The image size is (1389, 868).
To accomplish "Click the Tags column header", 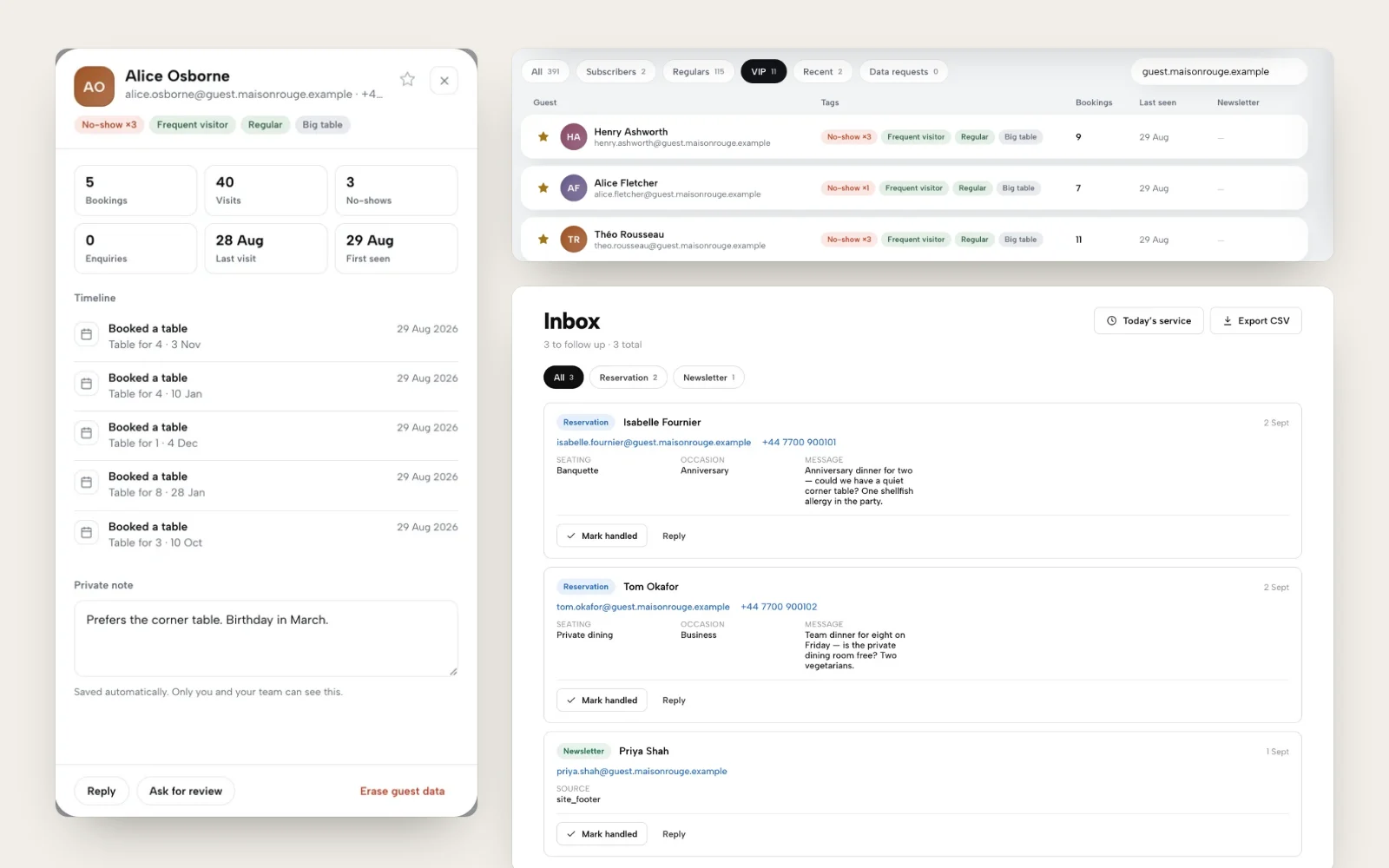I will 830,102.
